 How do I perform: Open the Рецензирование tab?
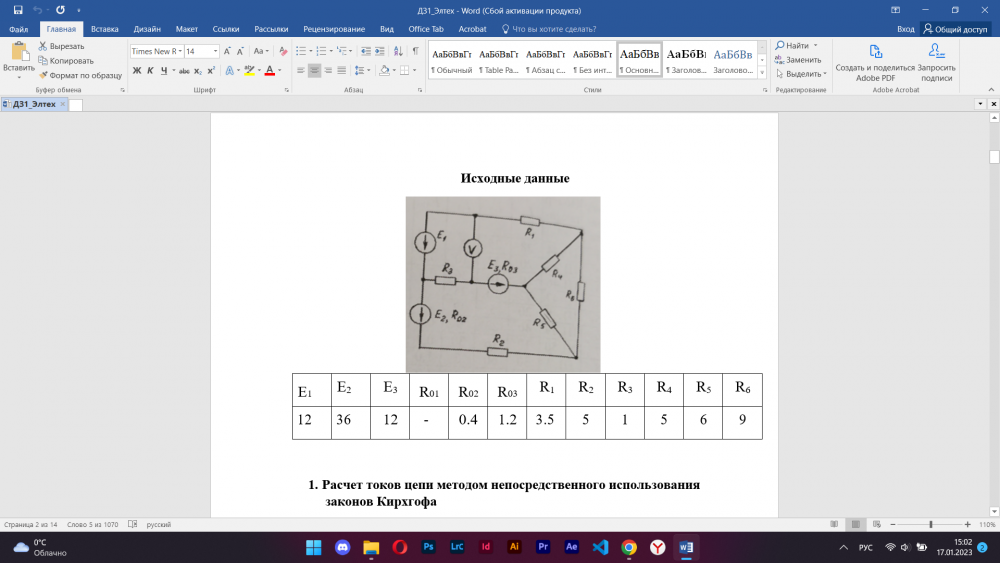pos(335,29)
